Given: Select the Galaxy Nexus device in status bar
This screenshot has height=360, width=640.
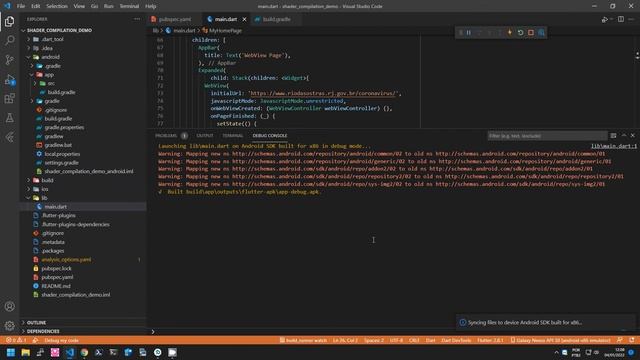Looking at the screenshot, I should point(560,340).
